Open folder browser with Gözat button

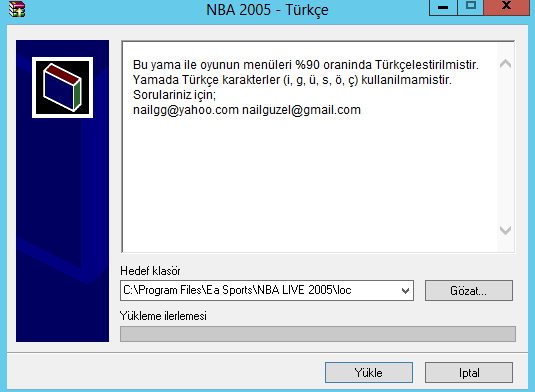[469, 291]
